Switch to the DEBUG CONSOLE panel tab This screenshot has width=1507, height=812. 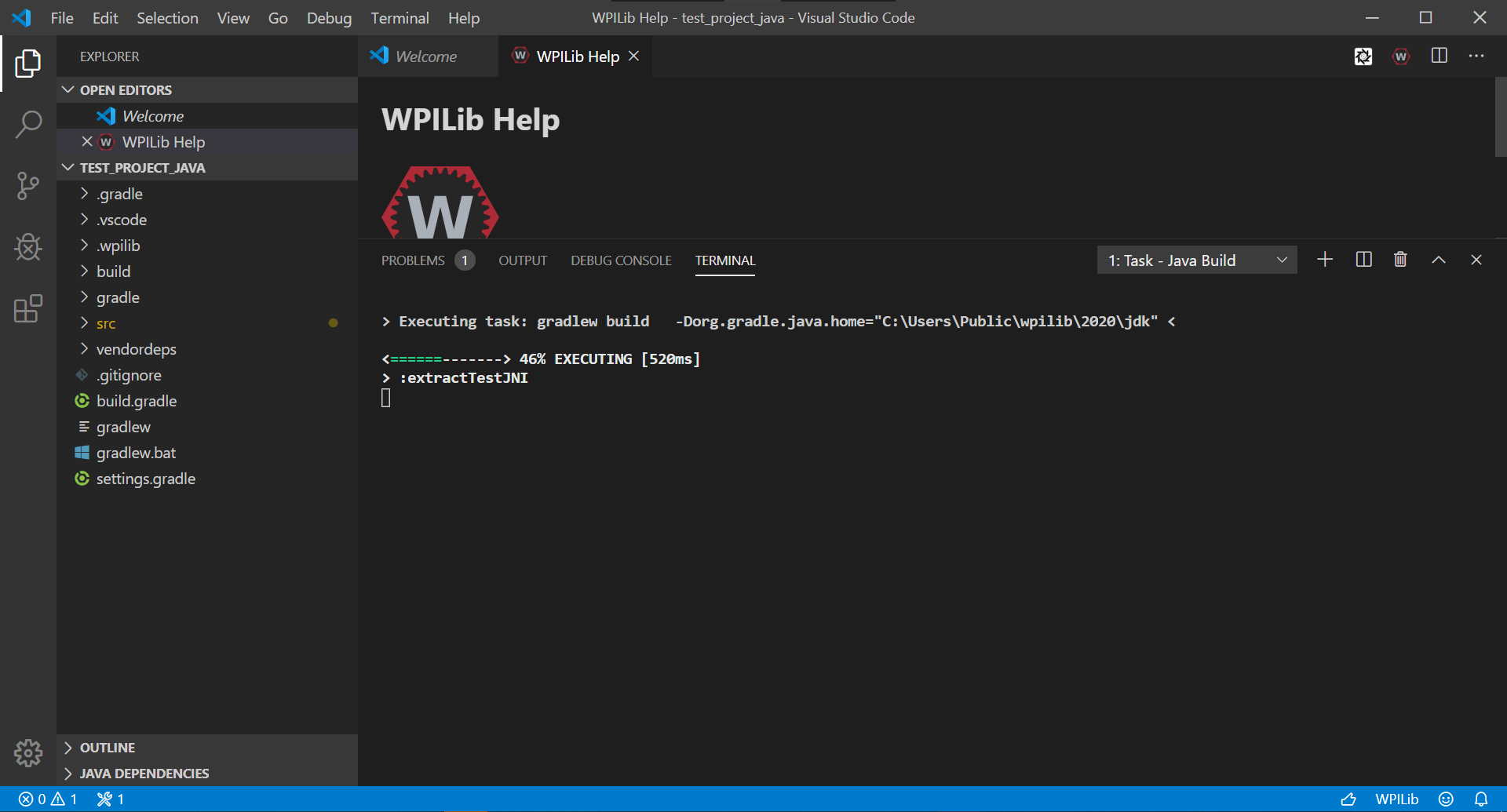click(621, 260)
